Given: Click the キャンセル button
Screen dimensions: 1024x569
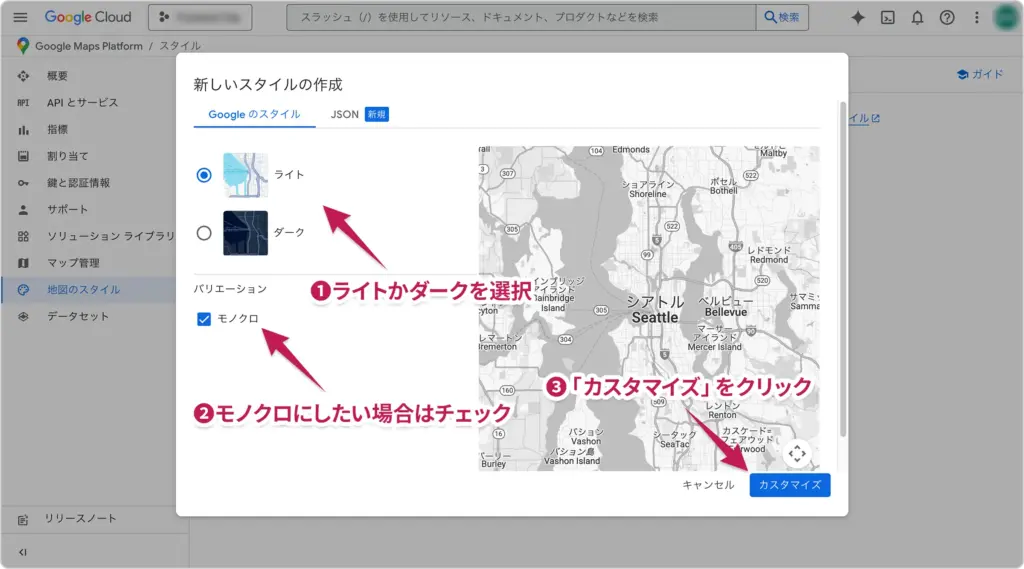Looking at the screenshot, I should [708, 485].
